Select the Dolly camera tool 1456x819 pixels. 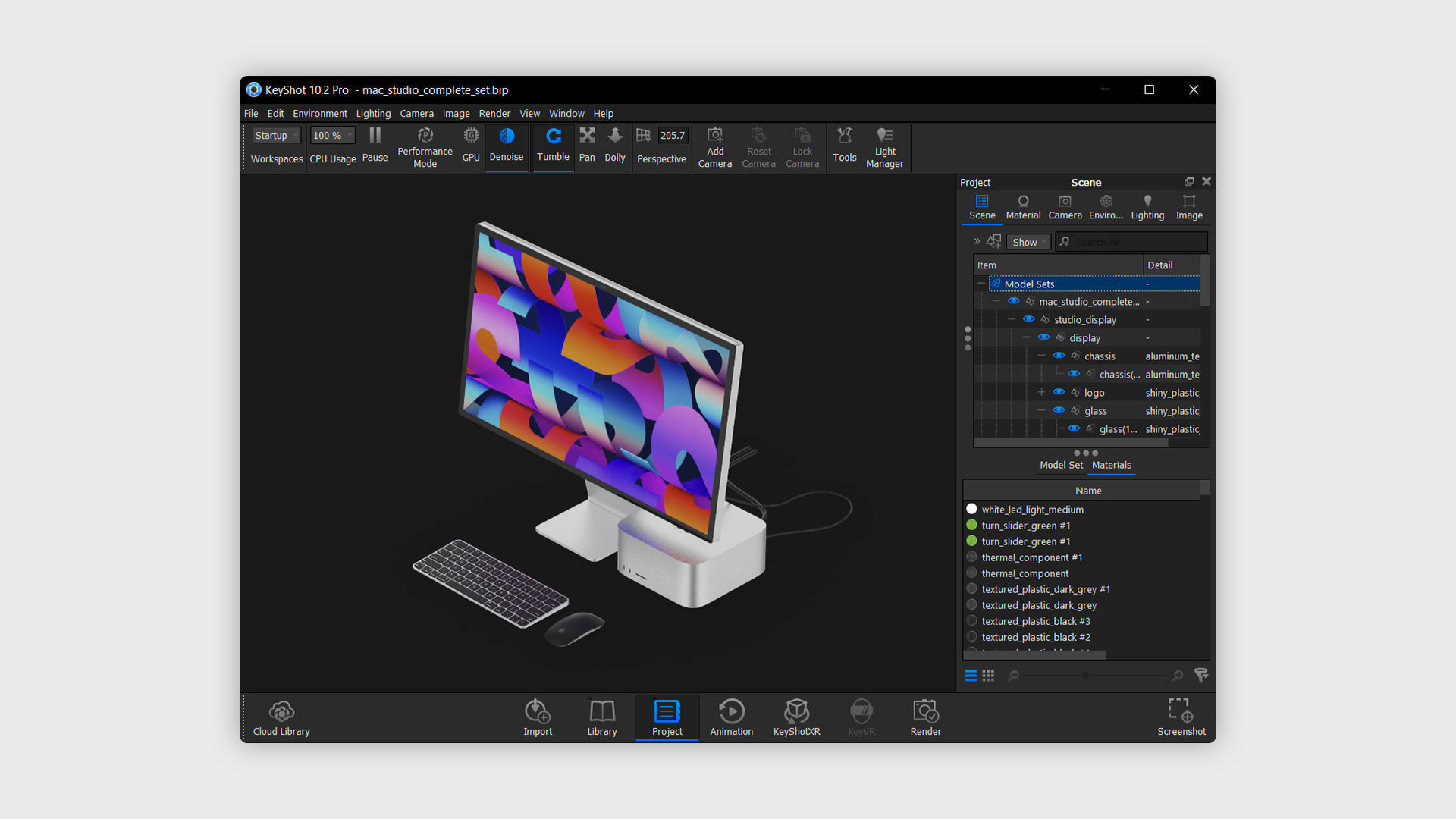(x=615, y=145)
